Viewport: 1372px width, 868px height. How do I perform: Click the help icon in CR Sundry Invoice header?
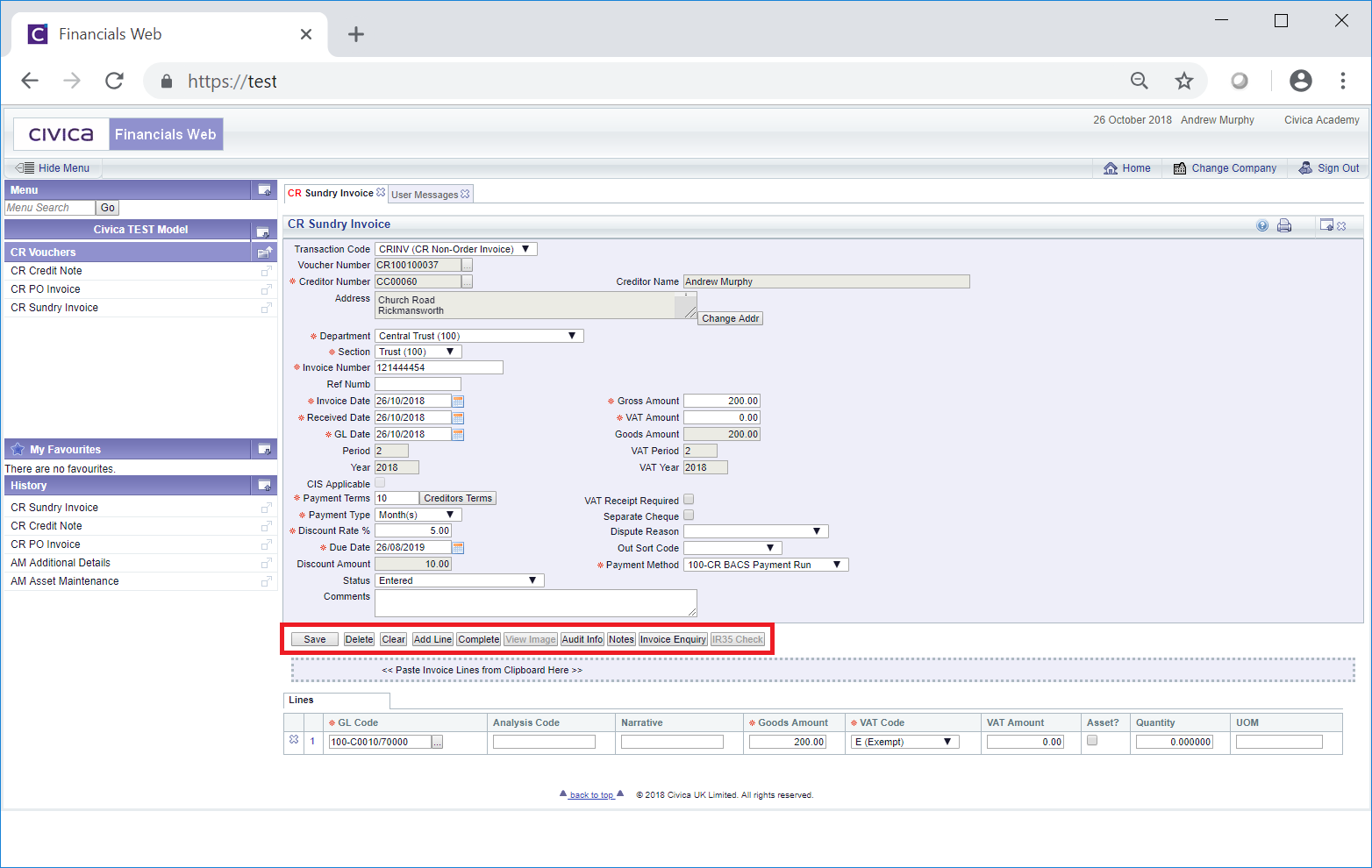pyautogui.click(x=1262, y=225)
